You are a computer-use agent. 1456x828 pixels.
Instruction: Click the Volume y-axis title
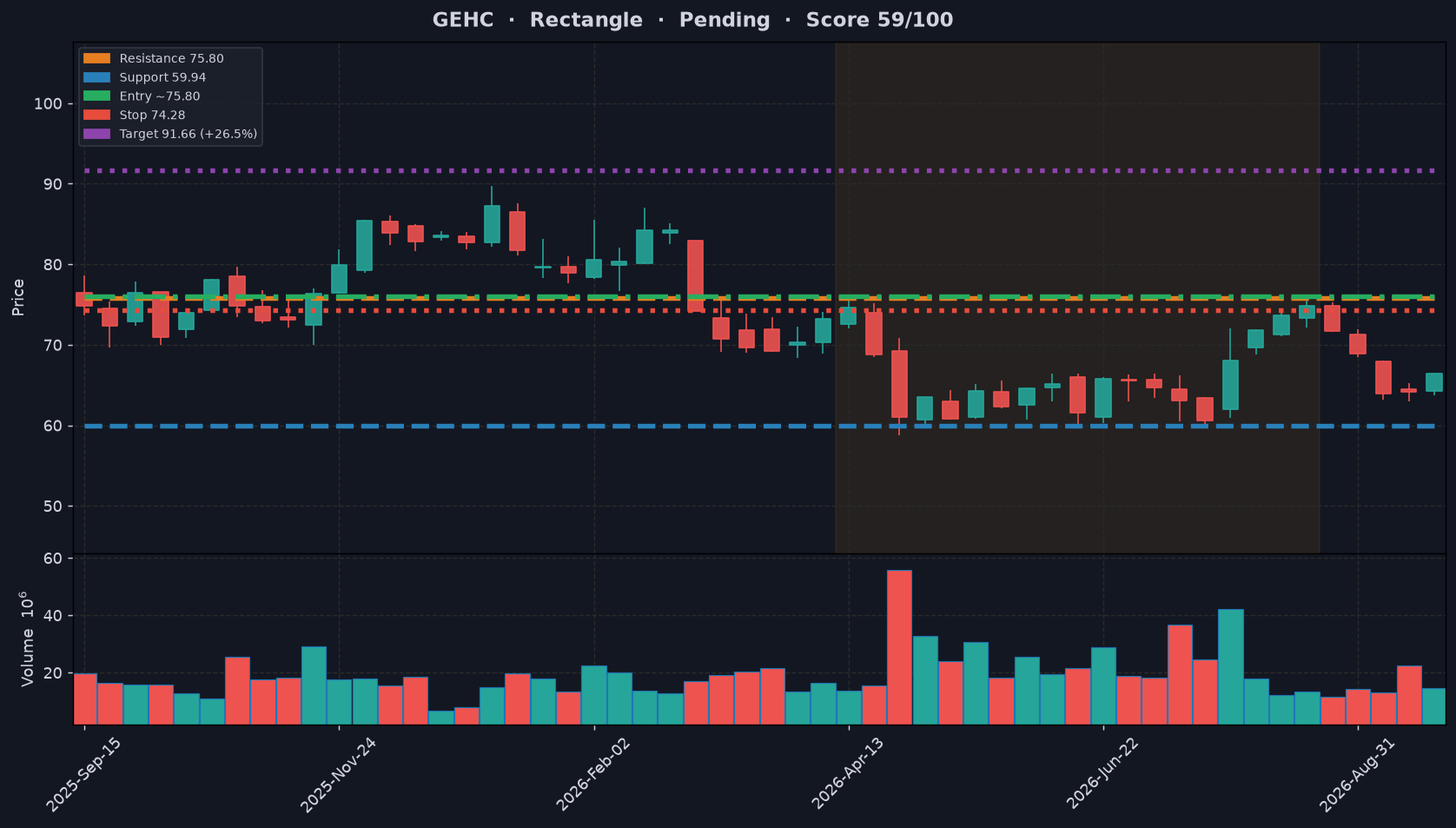coord(27,639)
